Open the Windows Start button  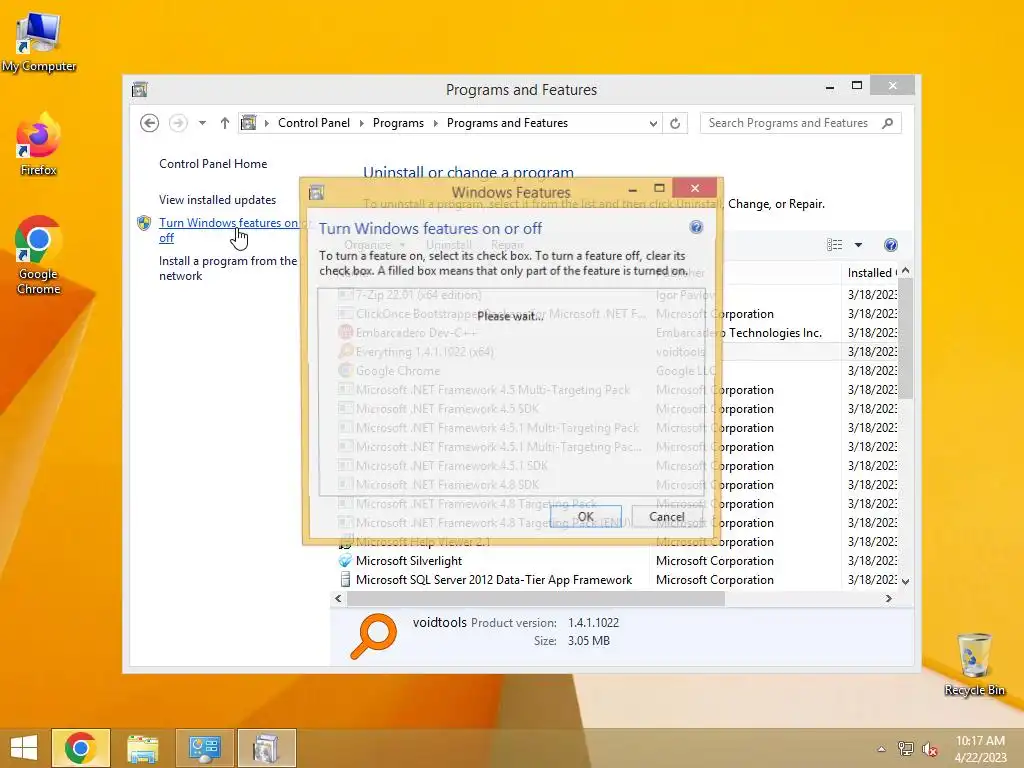(x=24, y=748)
